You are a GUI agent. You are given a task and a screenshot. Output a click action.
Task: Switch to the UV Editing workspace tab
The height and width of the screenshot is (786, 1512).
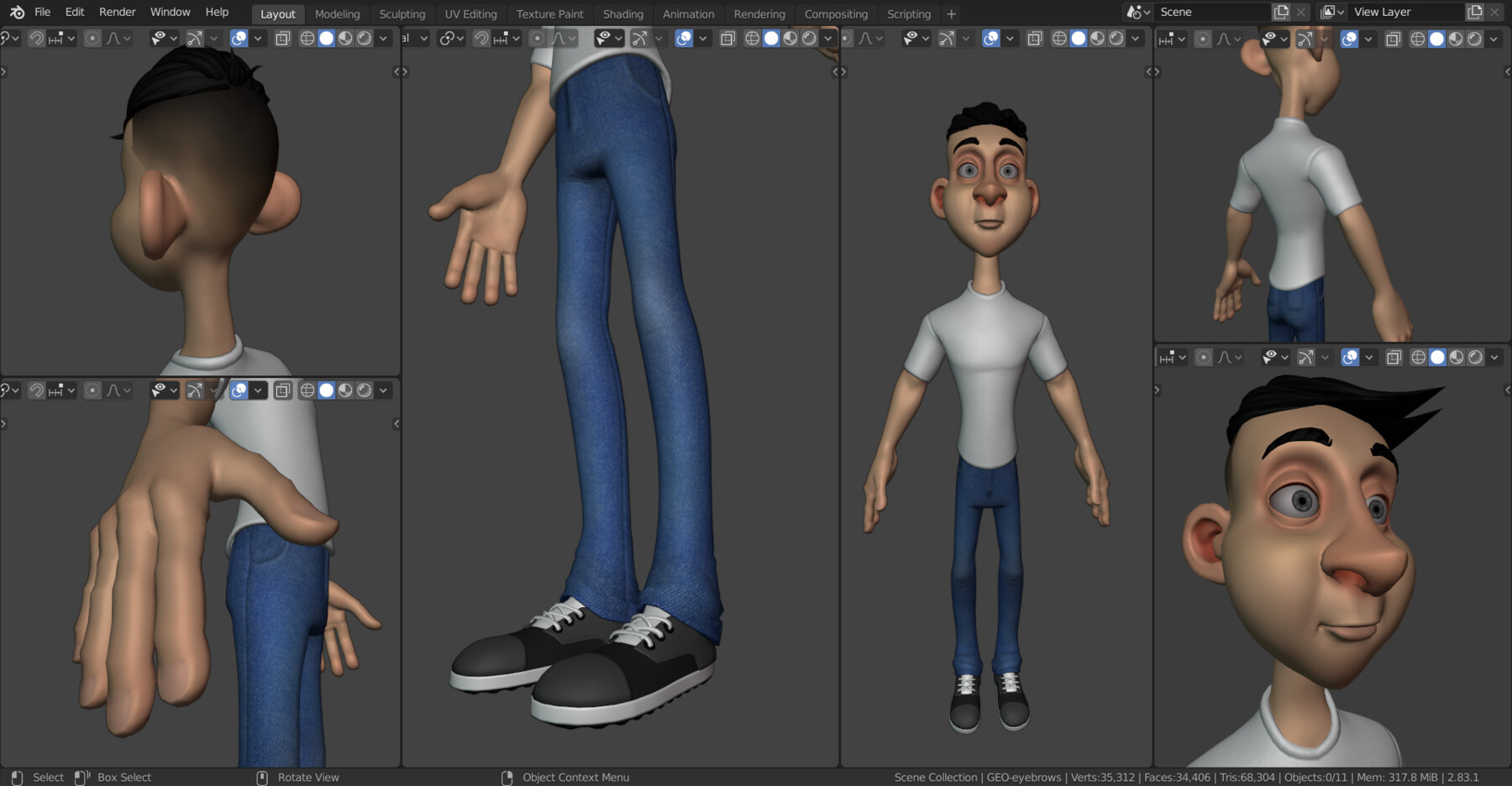[x=470, y=14]
